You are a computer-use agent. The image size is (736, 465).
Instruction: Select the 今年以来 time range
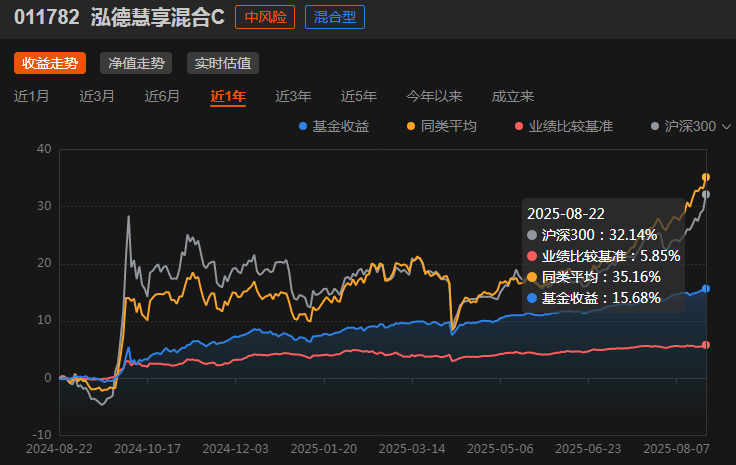(x=434, y=96)
